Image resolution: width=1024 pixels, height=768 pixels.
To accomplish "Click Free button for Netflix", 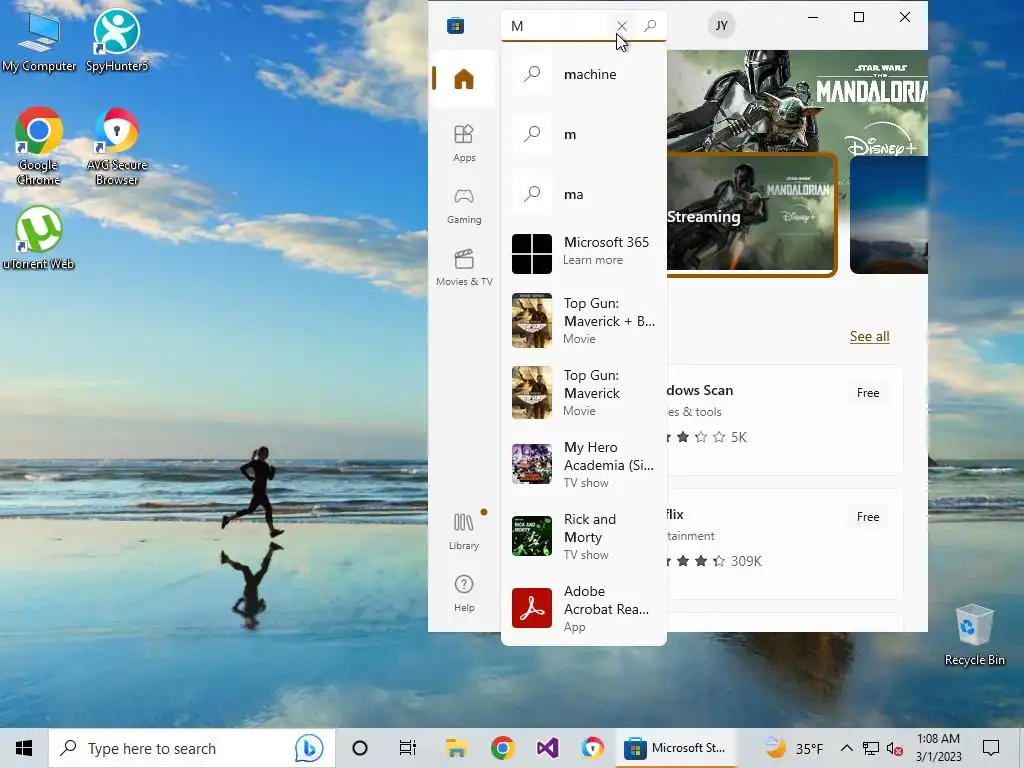I will click(868, 517).
